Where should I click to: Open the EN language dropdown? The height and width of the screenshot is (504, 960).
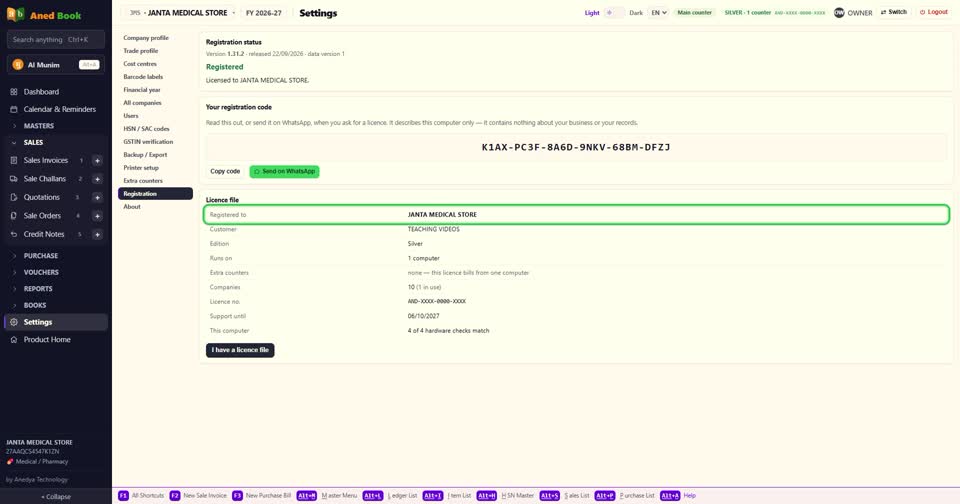click(x=658, y=12)
